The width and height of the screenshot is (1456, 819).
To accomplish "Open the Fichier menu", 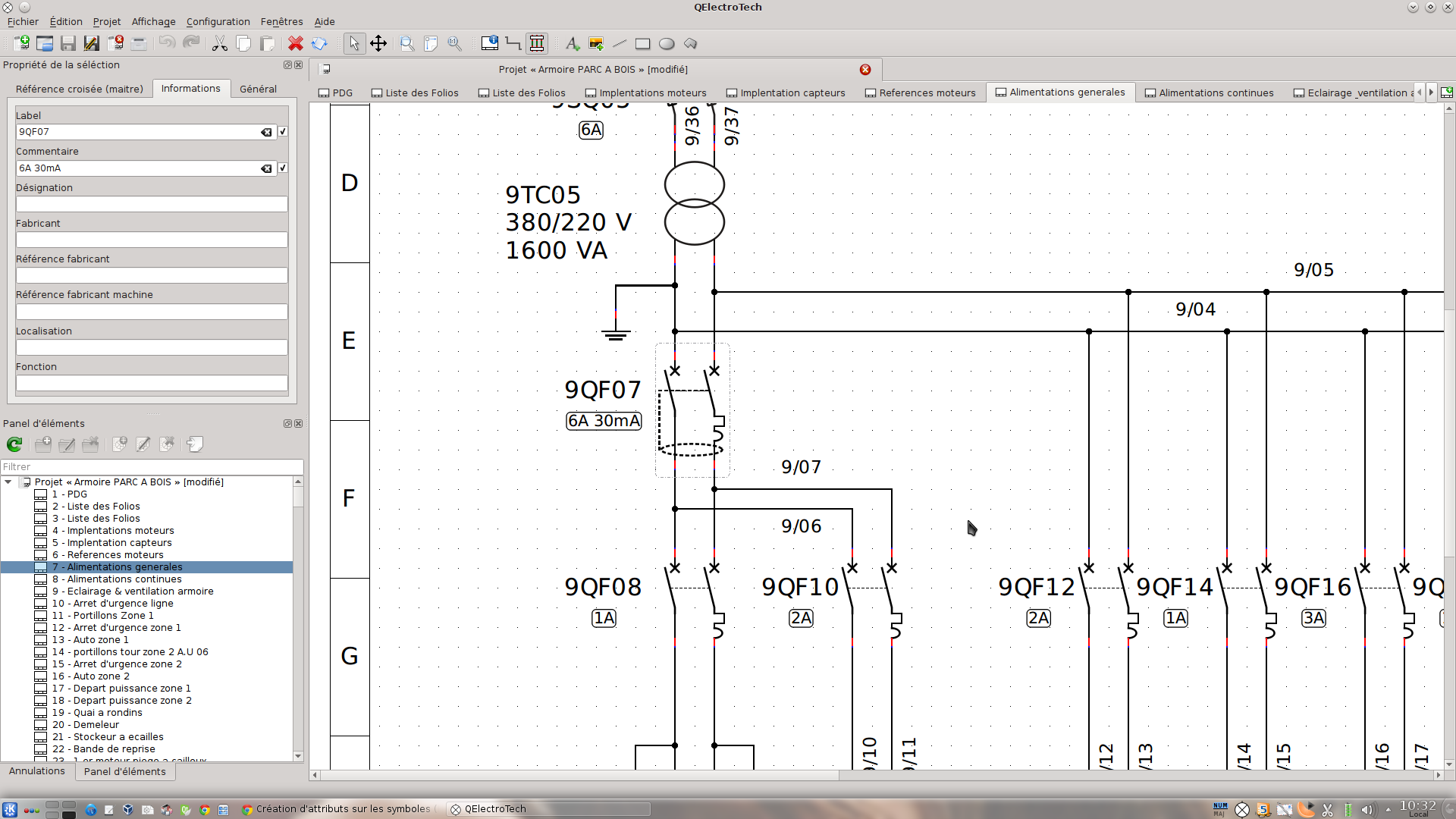I will point(23,21).
